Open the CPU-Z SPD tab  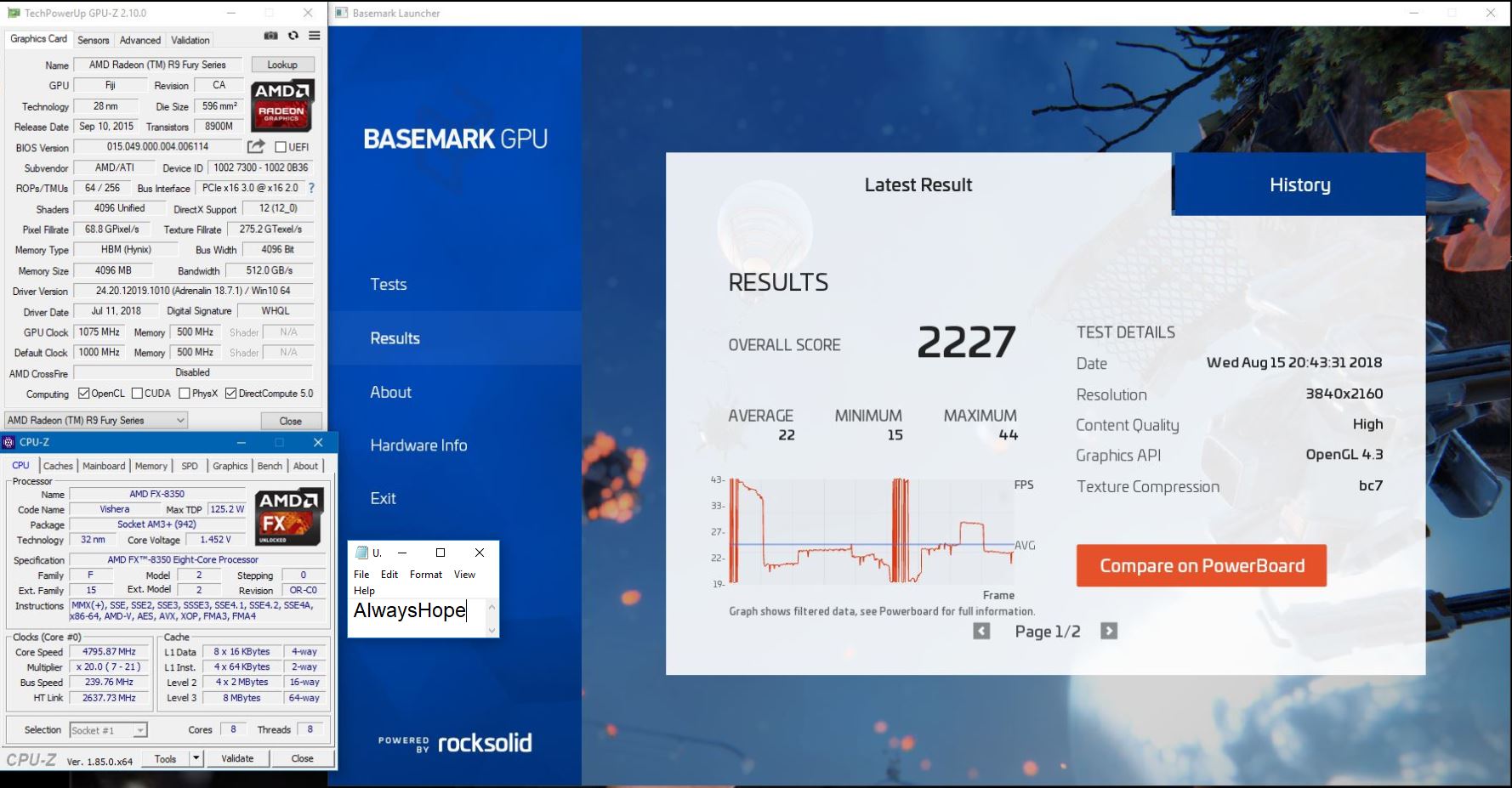pyautogui.click(x=190, y=466)
